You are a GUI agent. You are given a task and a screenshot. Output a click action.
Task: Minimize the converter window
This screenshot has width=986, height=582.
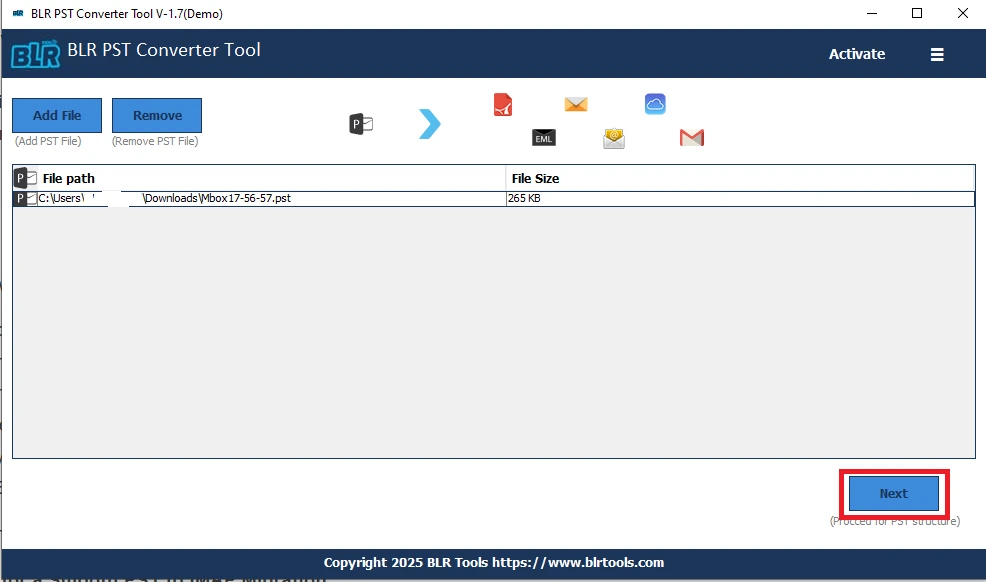pos(872,13)
